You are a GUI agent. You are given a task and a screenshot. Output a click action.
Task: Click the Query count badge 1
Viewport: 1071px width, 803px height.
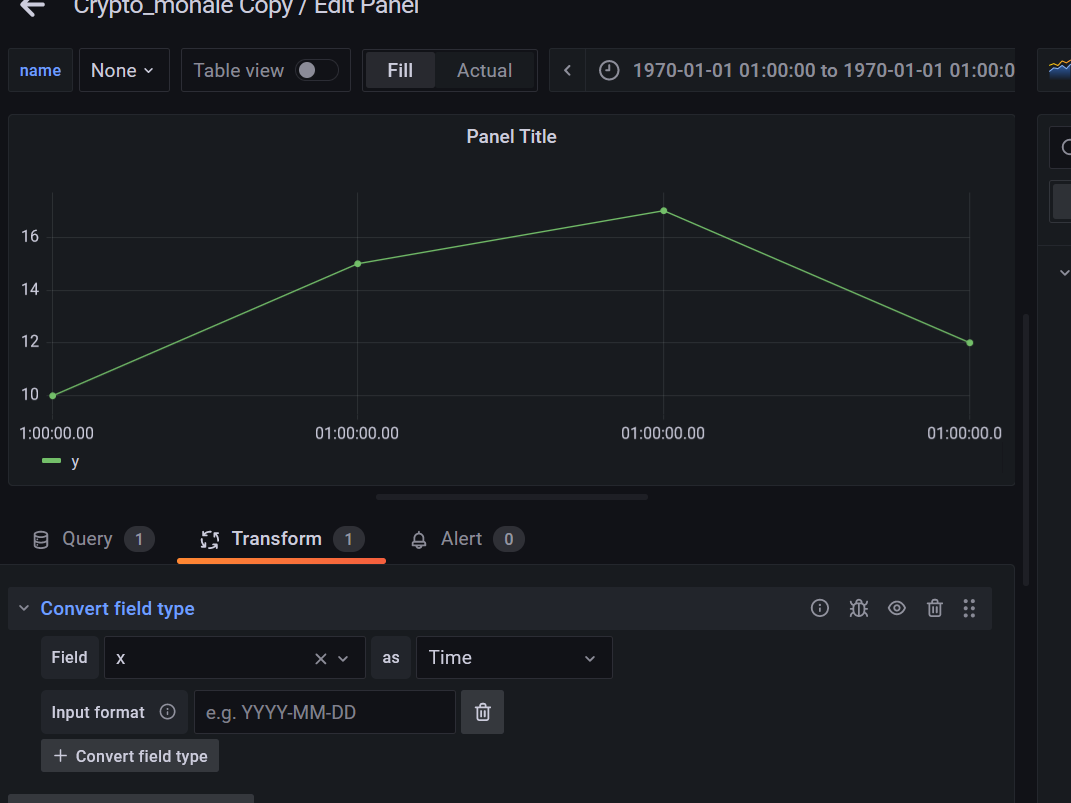[139, 539]
